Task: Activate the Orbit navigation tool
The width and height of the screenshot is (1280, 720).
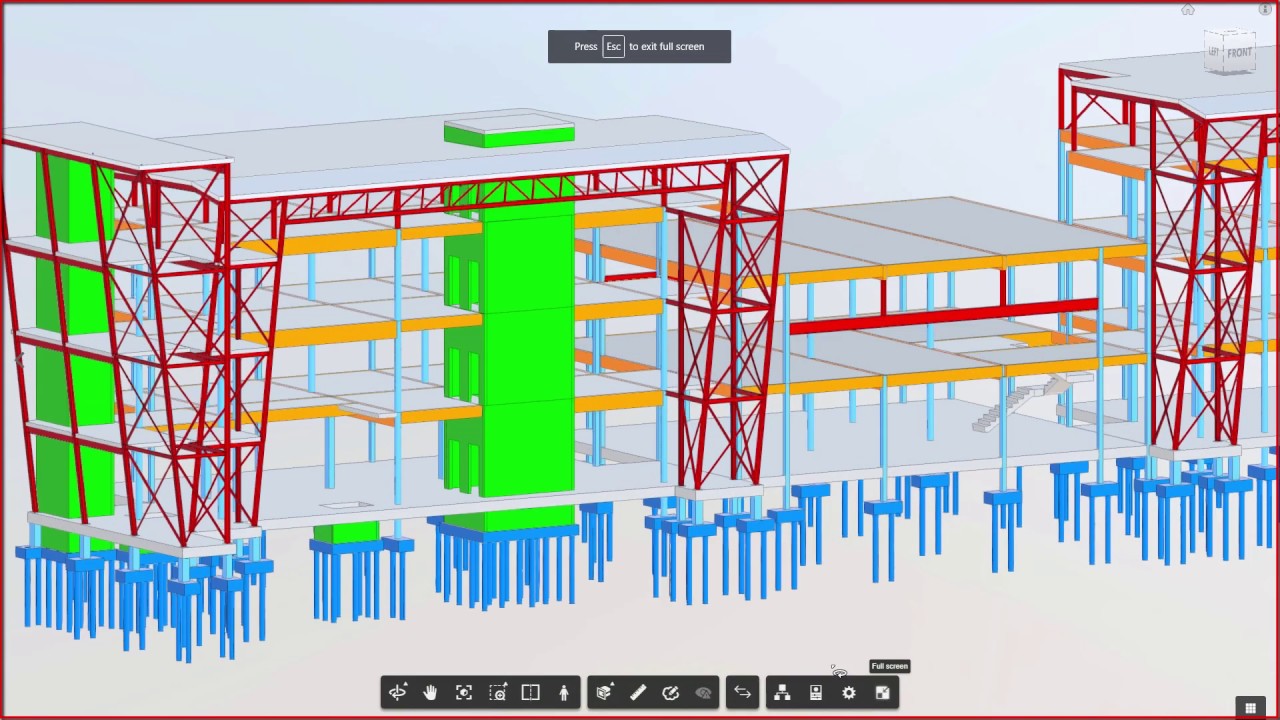Action: click(398, 693)
